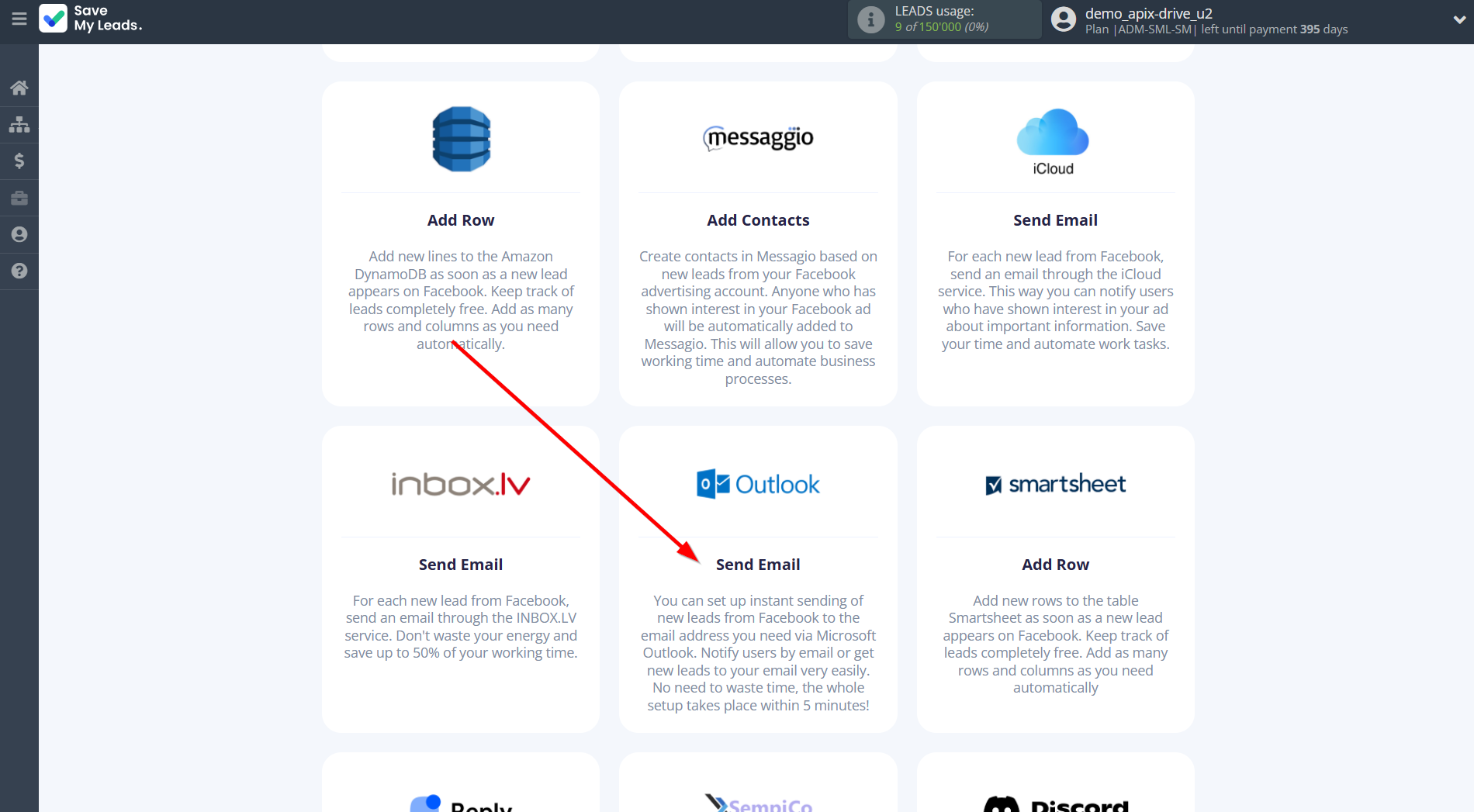This screenshot has width=1474, height=812.
Task: Open the marketplace briefcase sidebar icon
Action: 19,197
